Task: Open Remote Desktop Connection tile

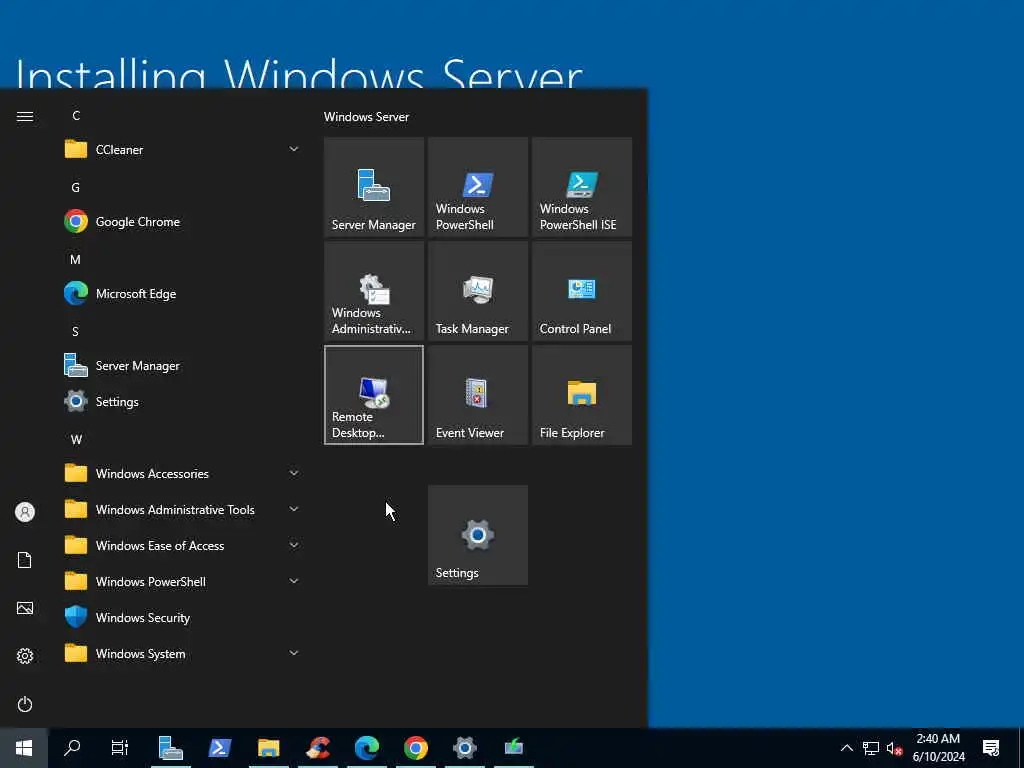Action: click(374, 395)
